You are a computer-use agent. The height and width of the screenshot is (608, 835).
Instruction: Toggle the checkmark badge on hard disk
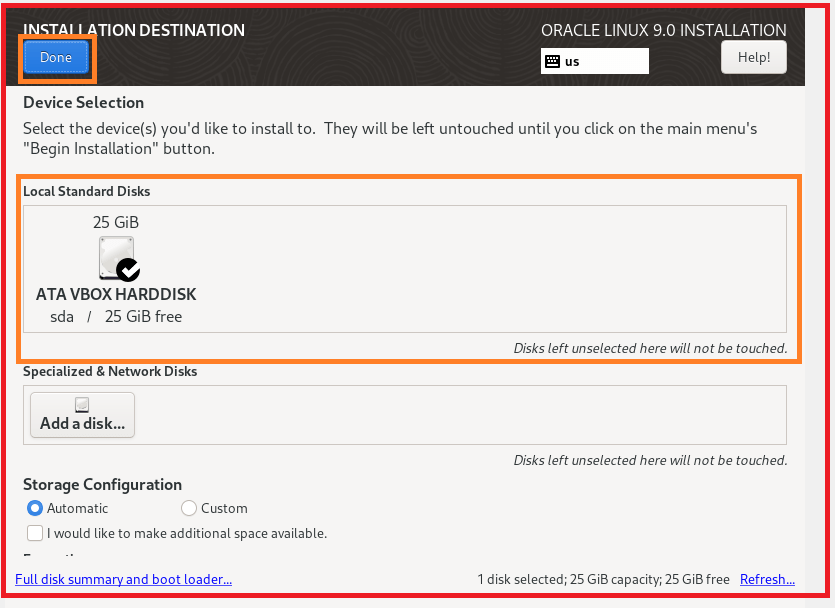(x=128, y=270)
